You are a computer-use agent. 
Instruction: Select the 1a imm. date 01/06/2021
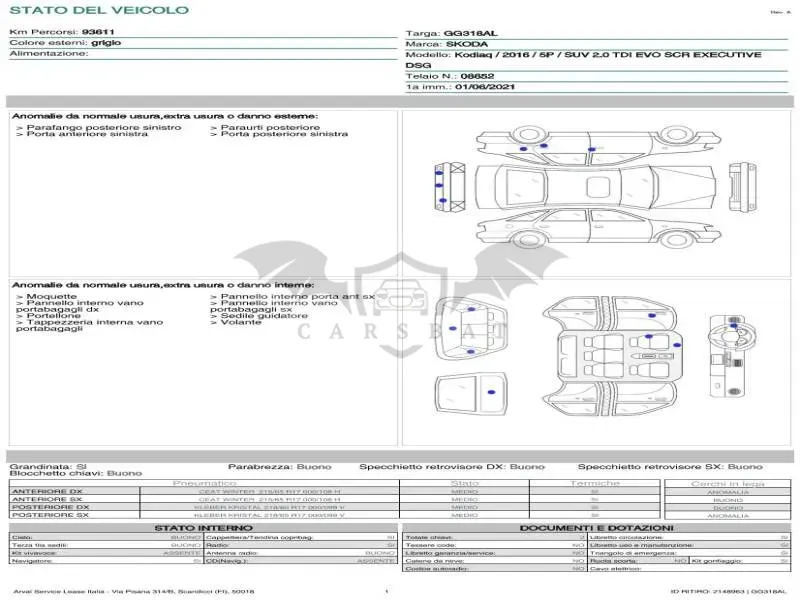tap(485, 87)
